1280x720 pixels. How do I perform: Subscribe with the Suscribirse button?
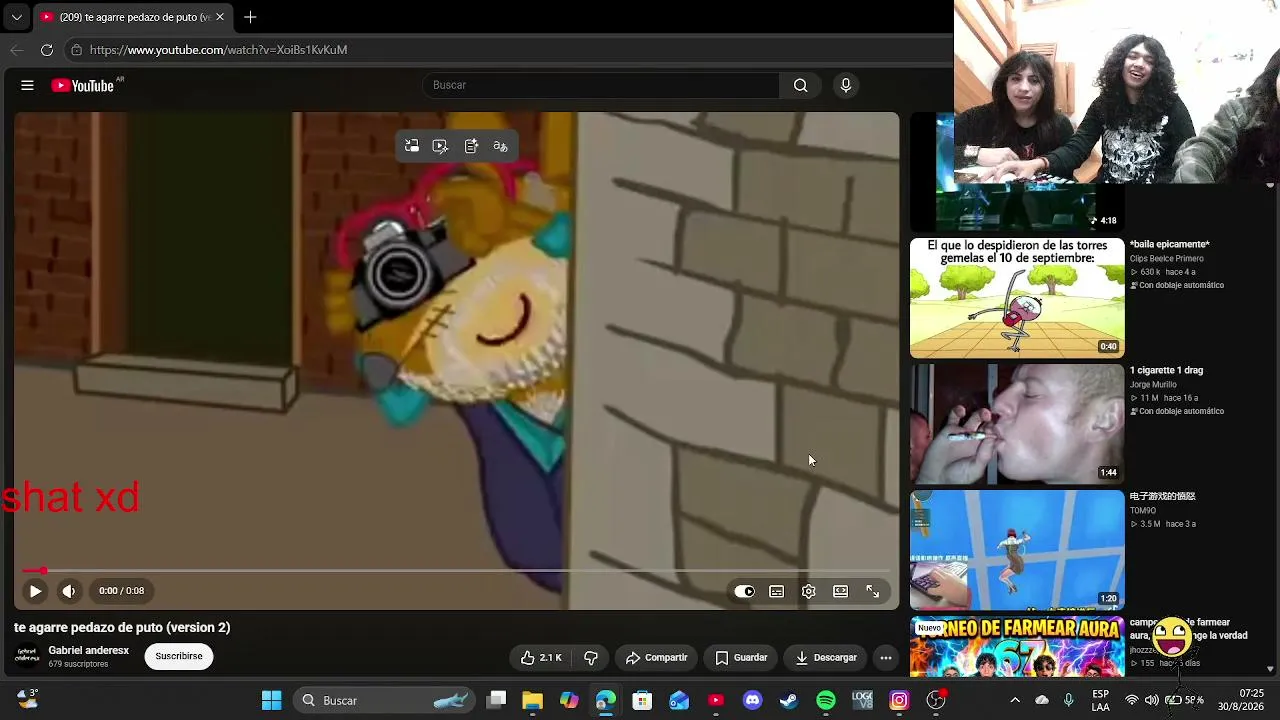point(179,656)
